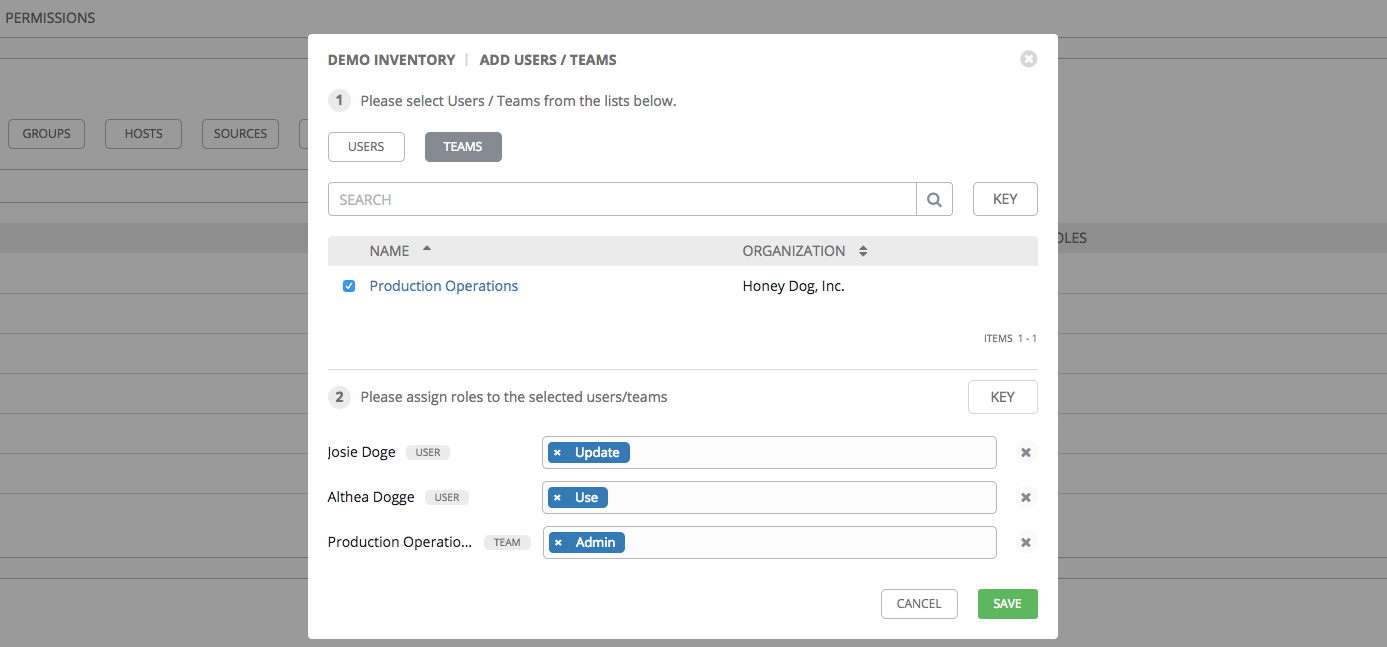Image resolution: width=1387 pixels, height=647 pixels.
Task: Click the Organization column header
Action: [x=794, y=251]
